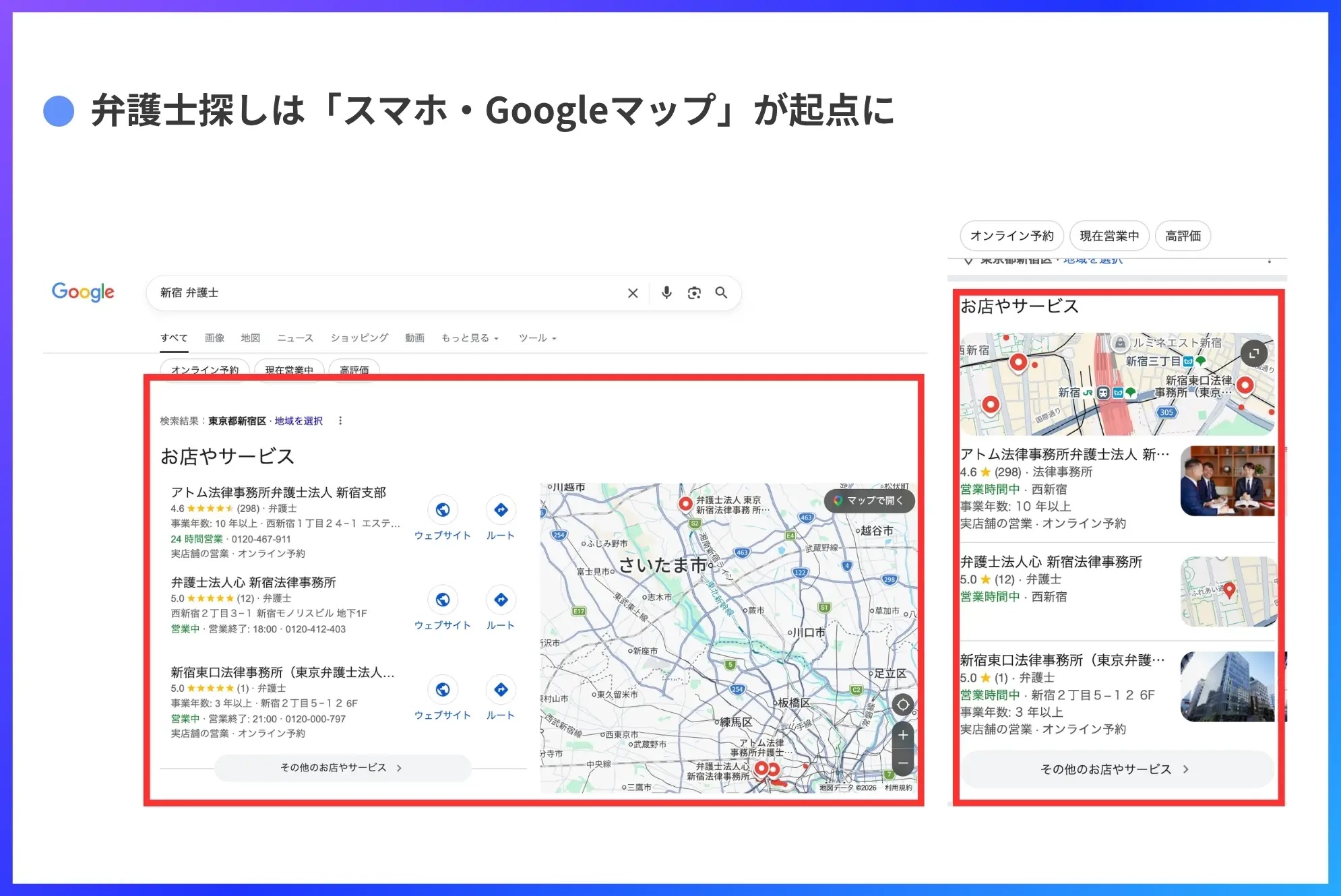The height and width of the screenshot is (896, 1341).
Task: Open image search via camera lens icon
Action: (x=694, y=293)
